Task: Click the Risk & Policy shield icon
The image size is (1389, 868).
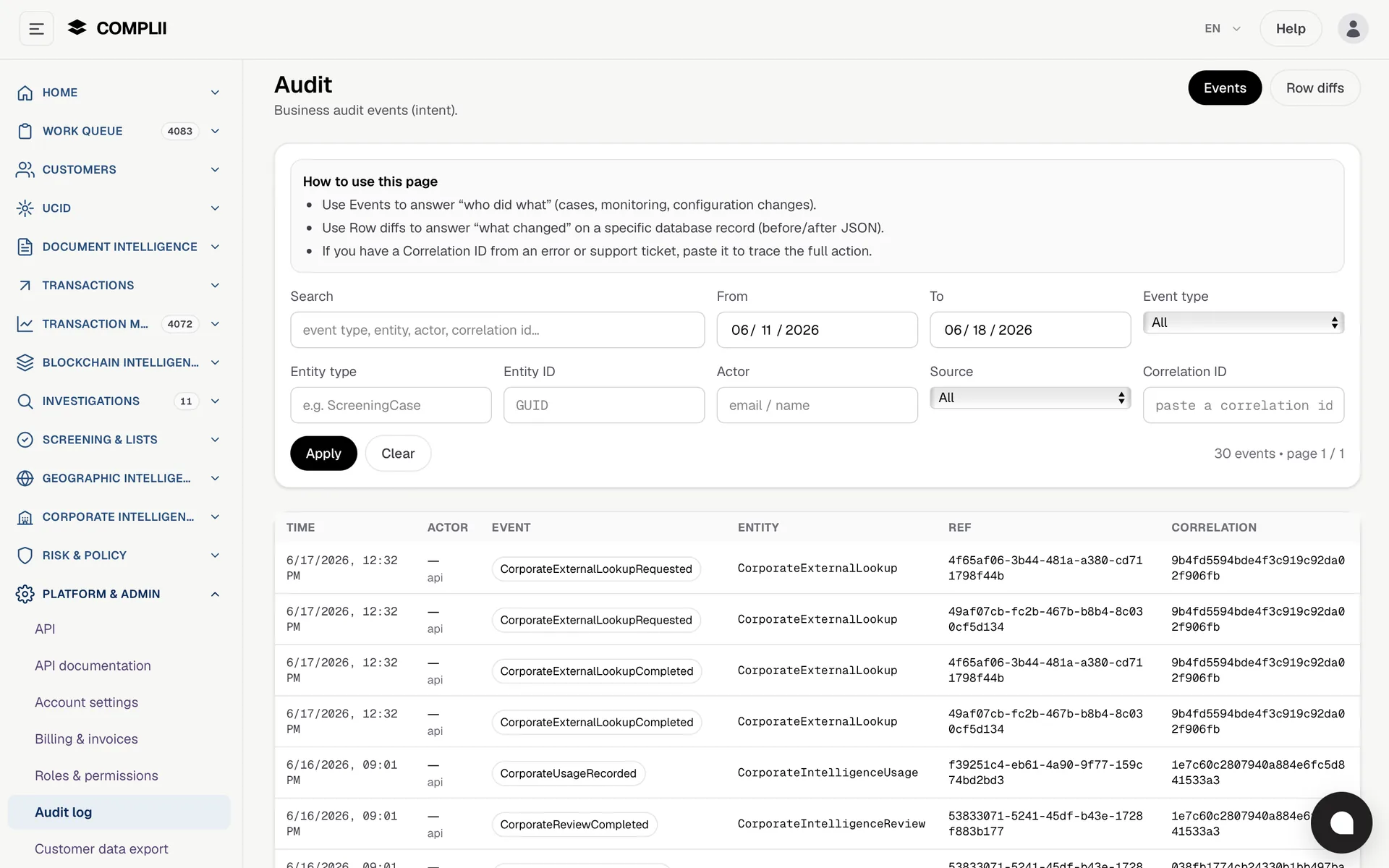Action: [25, 556]
